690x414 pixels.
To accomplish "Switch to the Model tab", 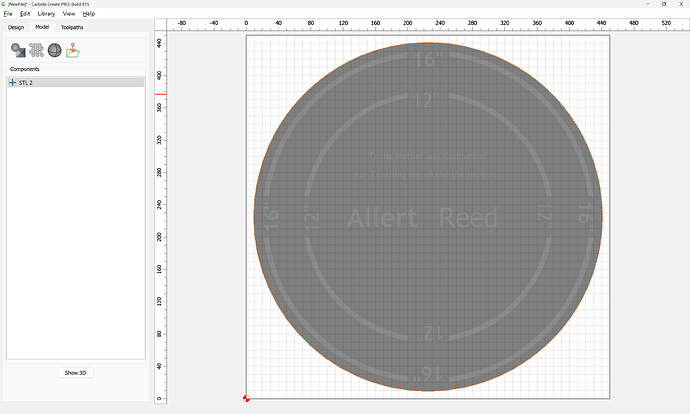I will click(42, 27).
